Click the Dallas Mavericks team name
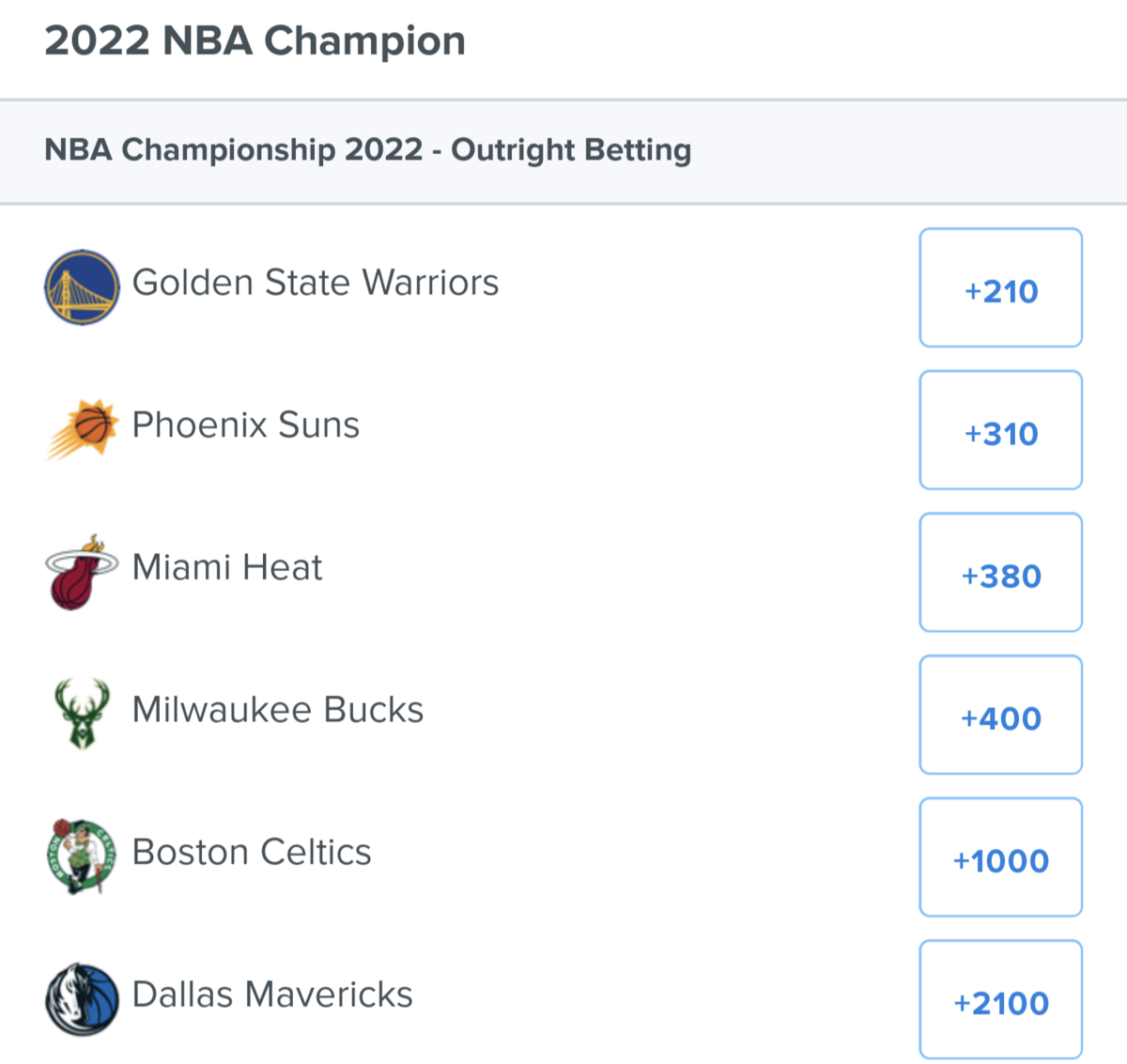This screenshot has height=1064, width=1127. 272,995
